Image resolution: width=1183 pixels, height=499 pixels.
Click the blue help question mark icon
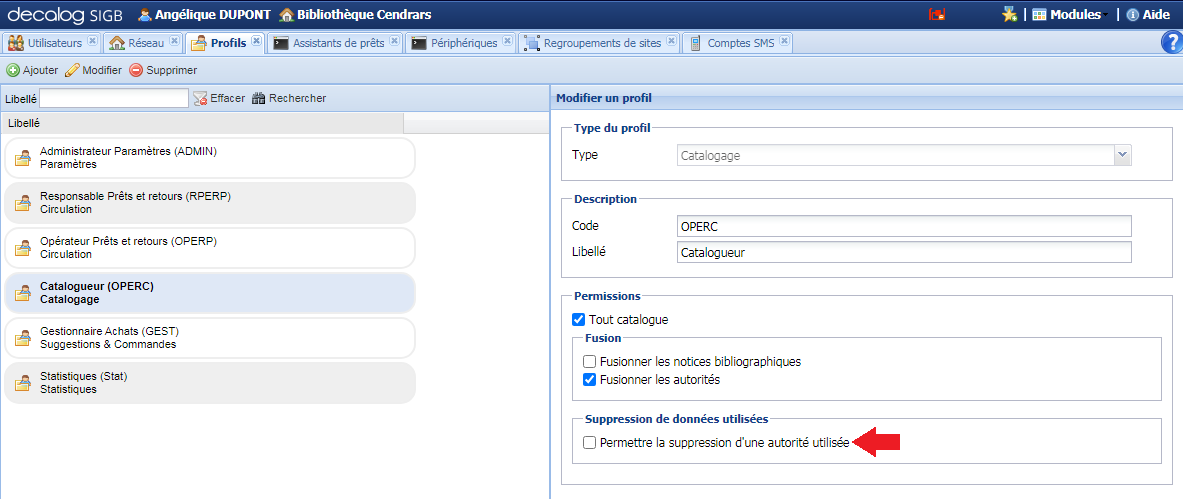coord(1171,42)
